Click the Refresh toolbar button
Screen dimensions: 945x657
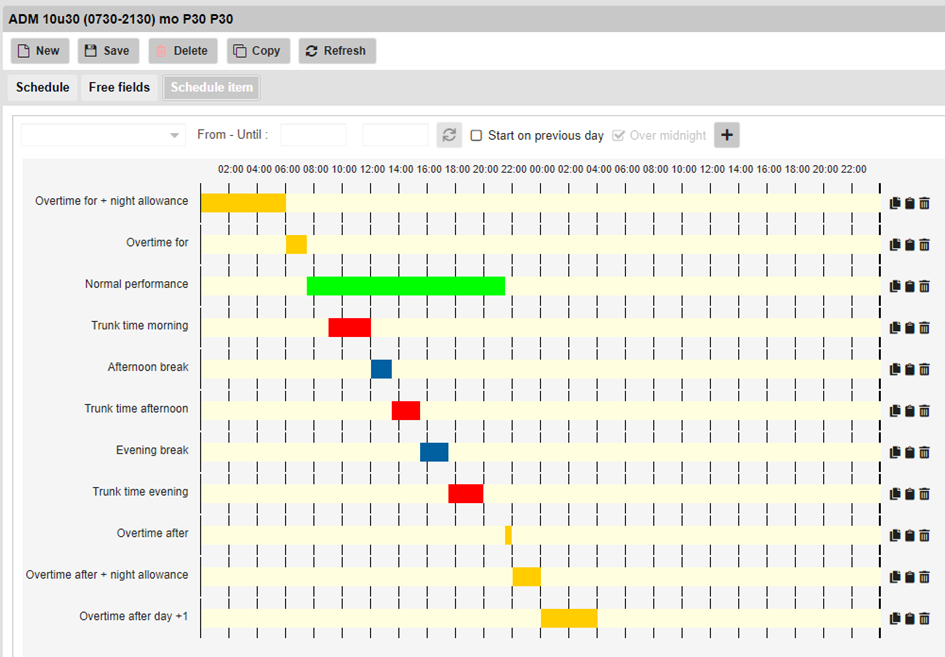[338, 51]
